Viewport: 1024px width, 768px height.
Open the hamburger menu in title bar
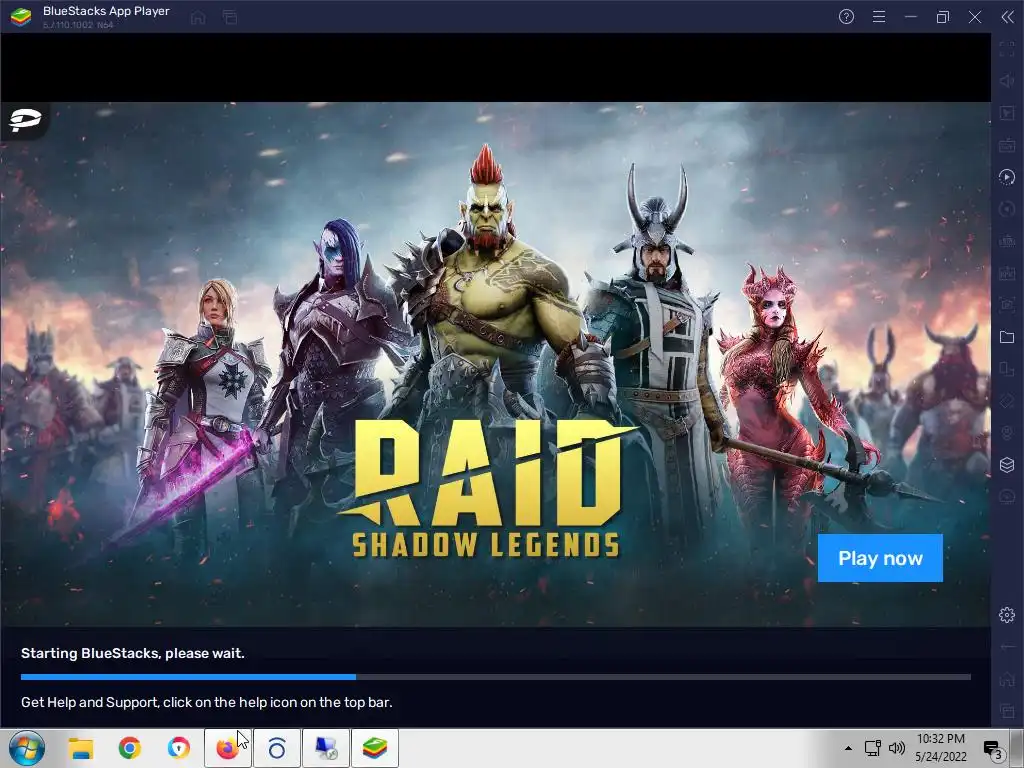879,17
